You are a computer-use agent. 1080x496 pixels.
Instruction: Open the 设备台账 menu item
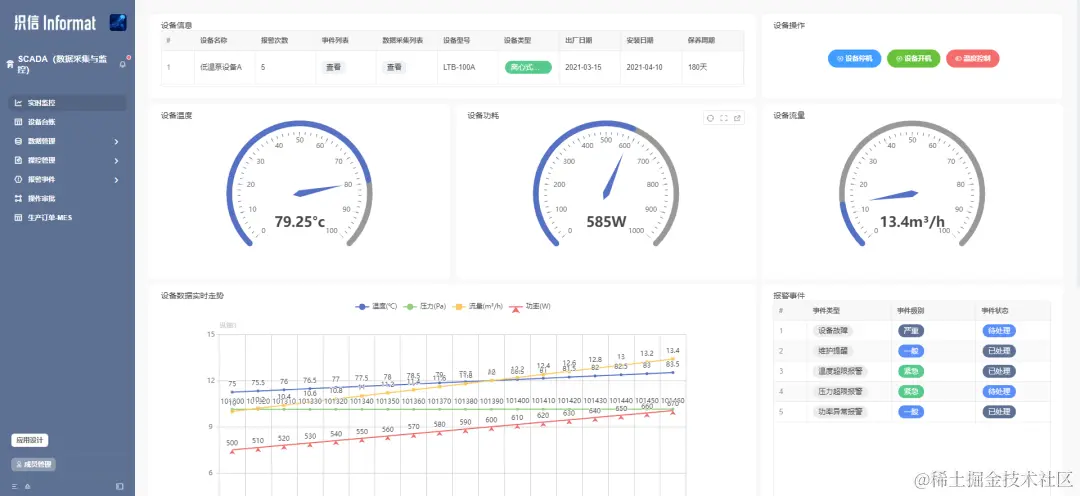(68, 122)
